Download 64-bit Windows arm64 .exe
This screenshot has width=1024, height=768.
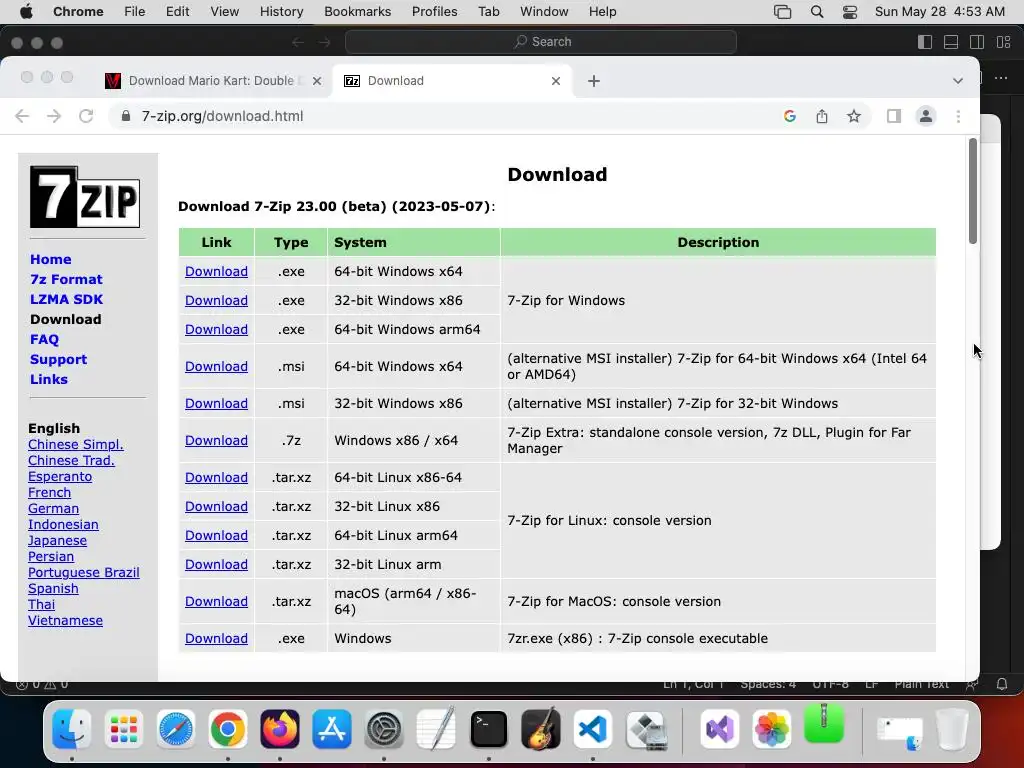click(216, 330)
